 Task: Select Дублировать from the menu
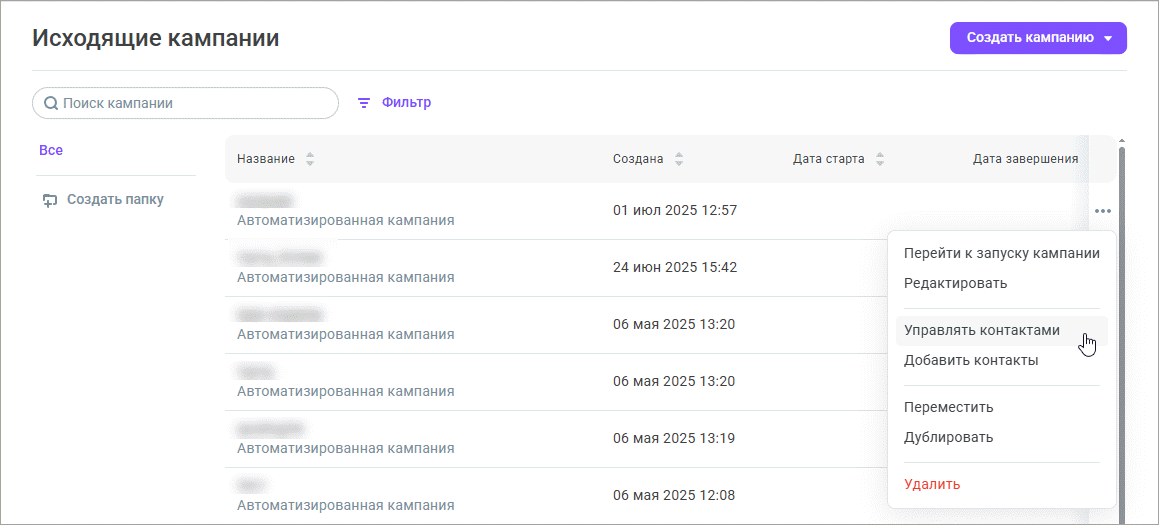tap(948, 437)
